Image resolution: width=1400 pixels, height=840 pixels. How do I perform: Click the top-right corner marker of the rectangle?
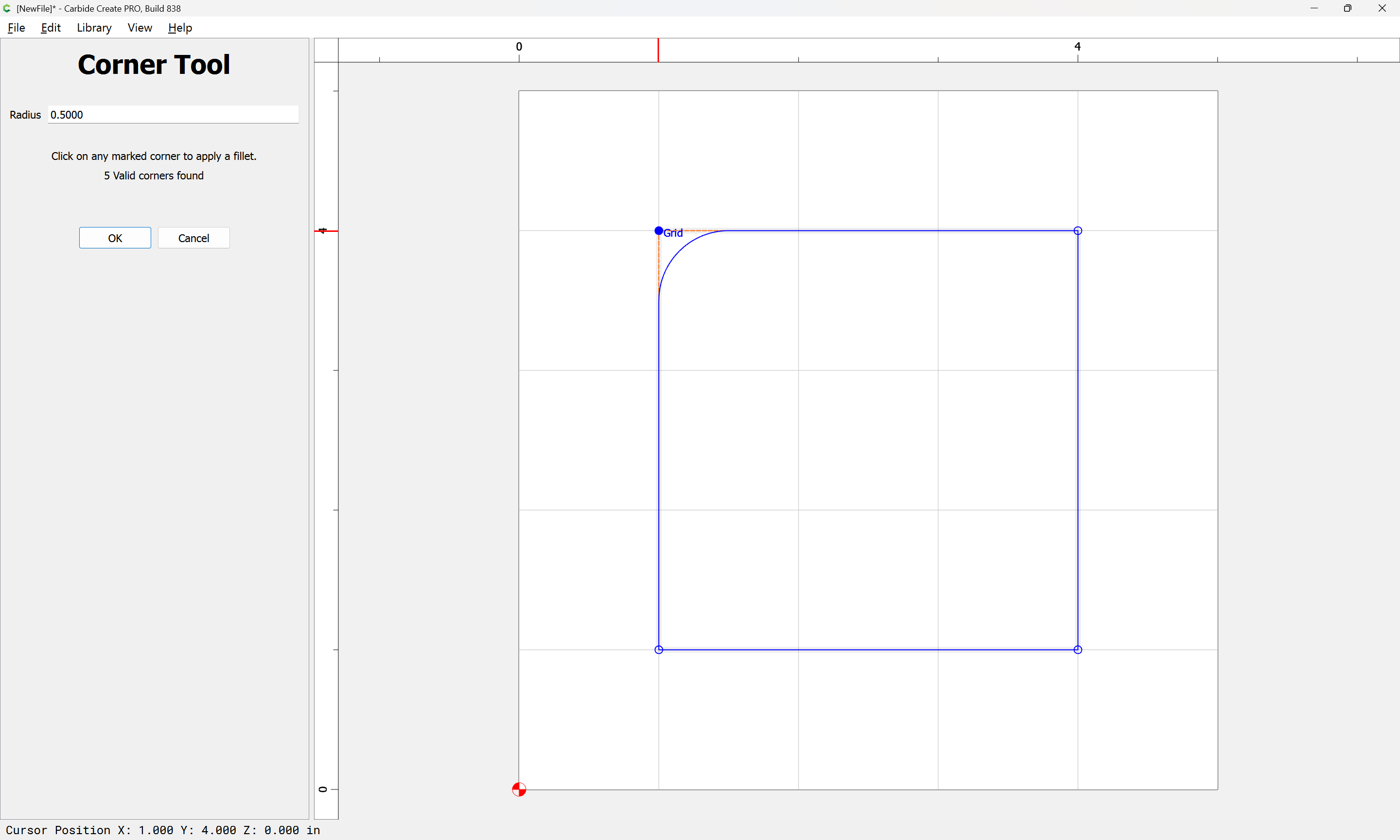coord(1077,230)
